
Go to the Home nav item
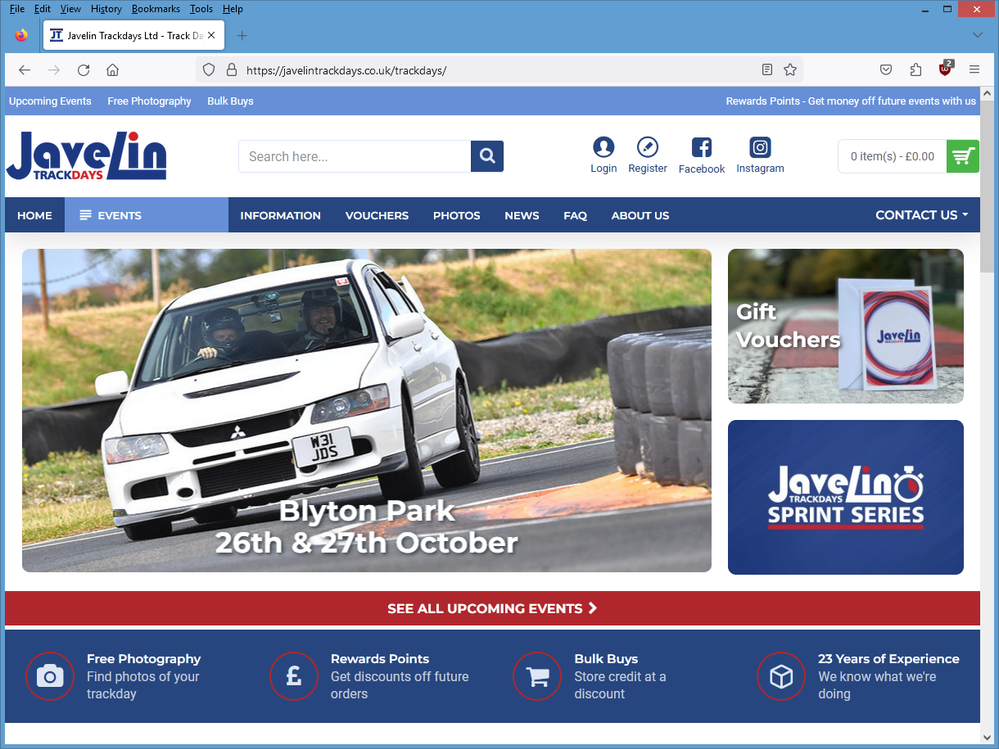tap(34, 215)
